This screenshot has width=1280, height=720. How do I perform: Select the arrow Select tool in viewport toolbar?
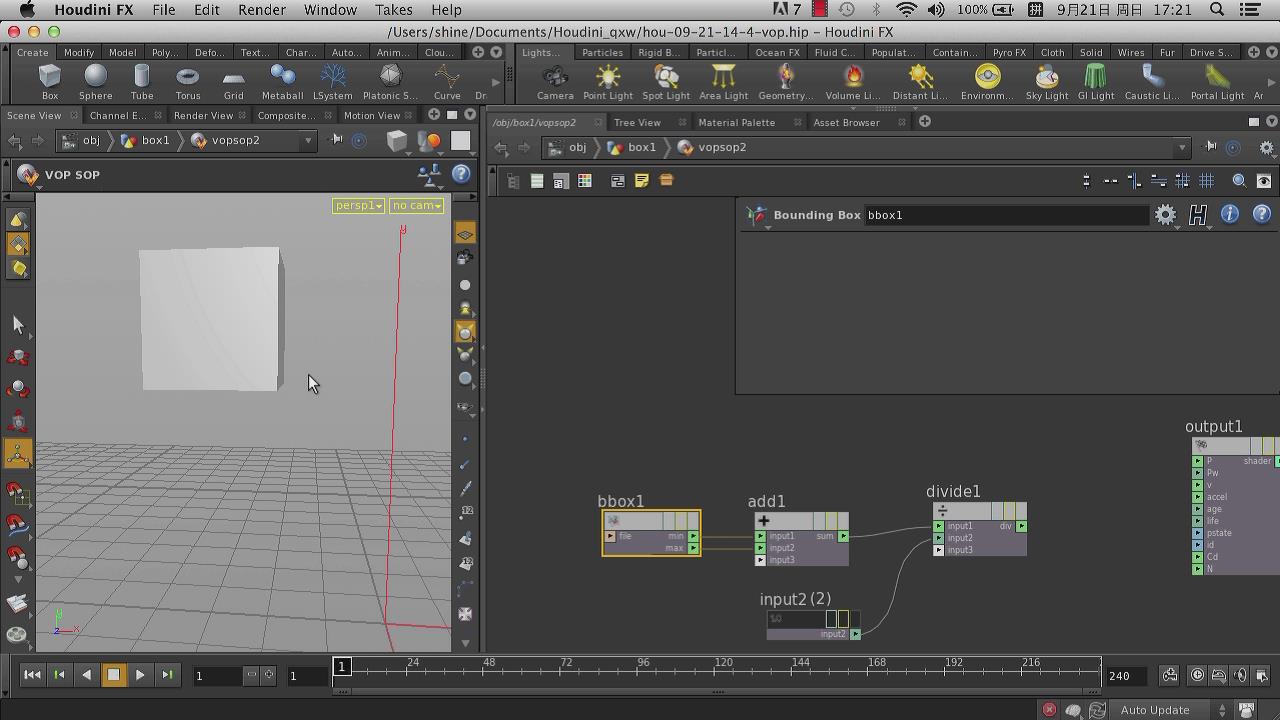[18, 324]
